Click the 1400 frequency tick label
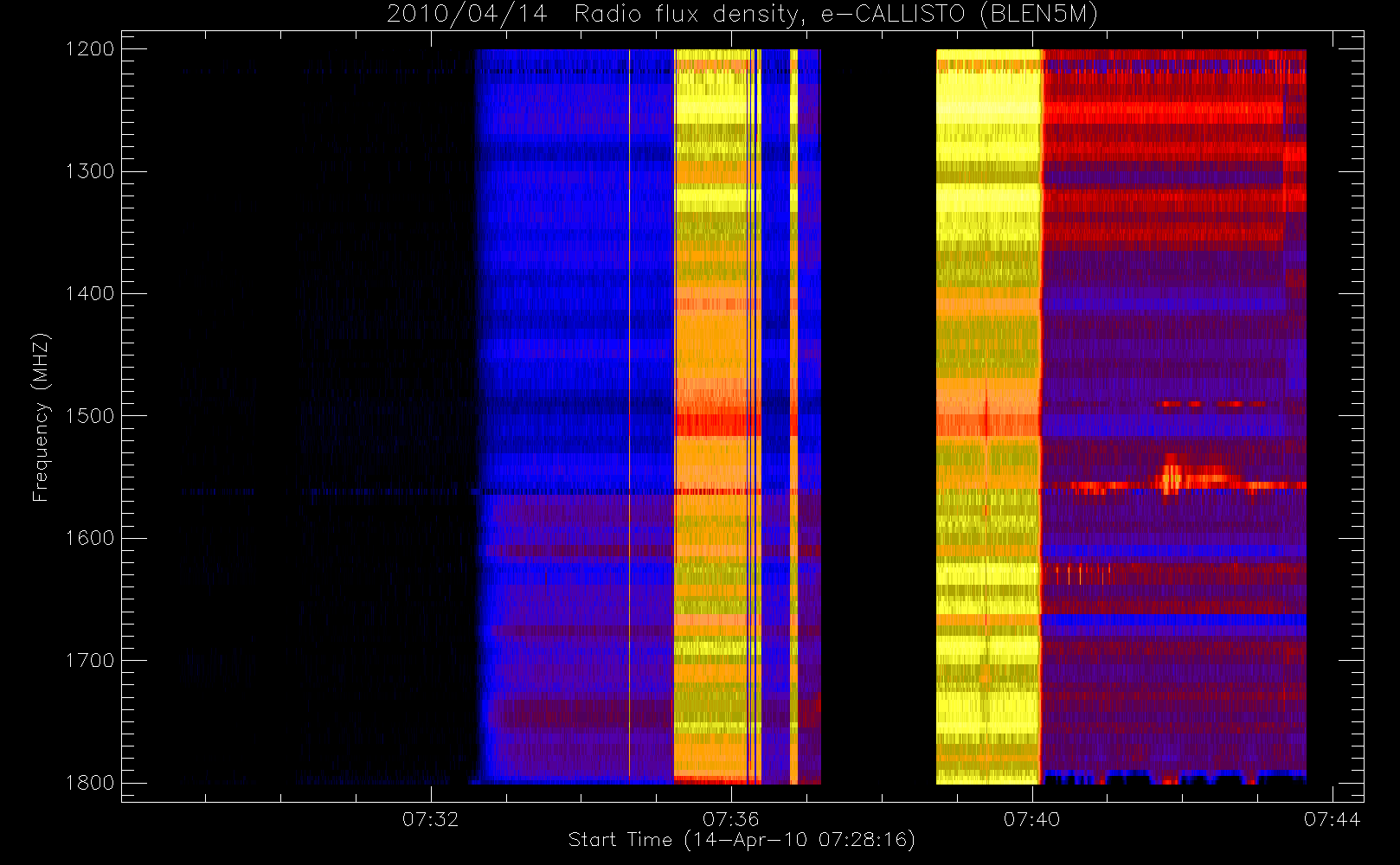Screen dimensions: 1400x865 point(90,294)
